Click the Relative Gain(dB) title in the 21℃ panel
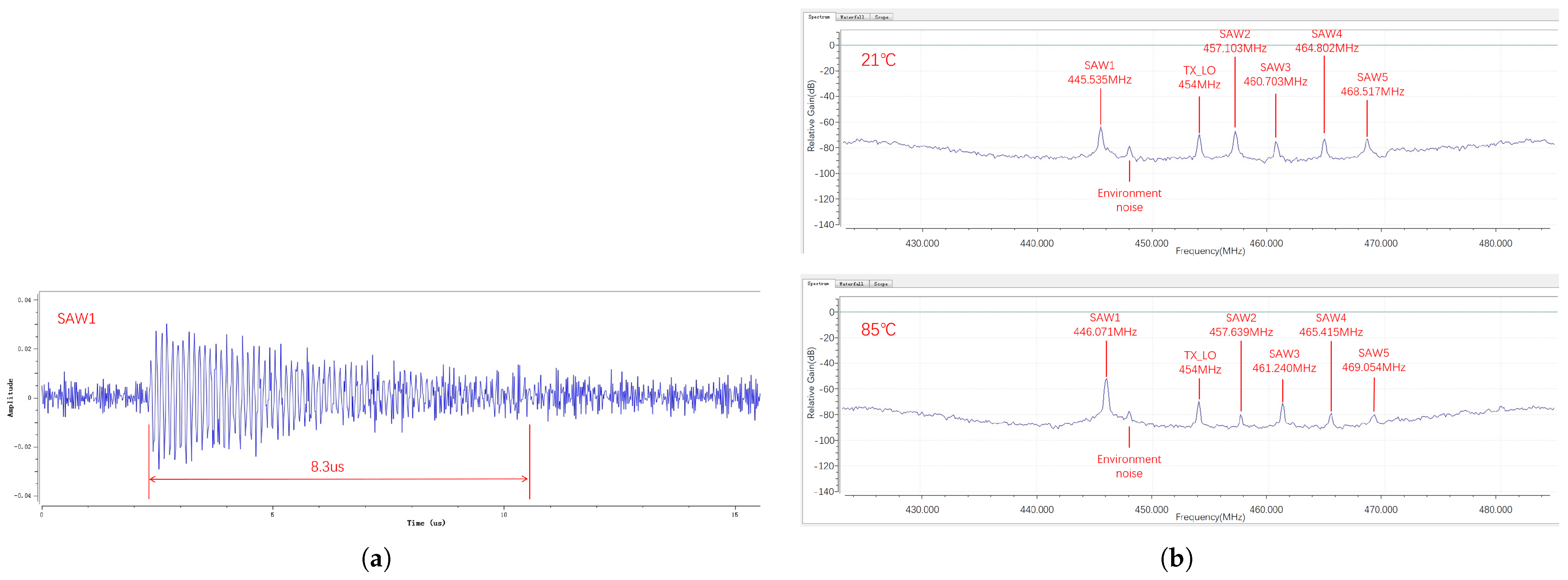The height and width of the screenshot is (580, 1568). click(811, 116)
